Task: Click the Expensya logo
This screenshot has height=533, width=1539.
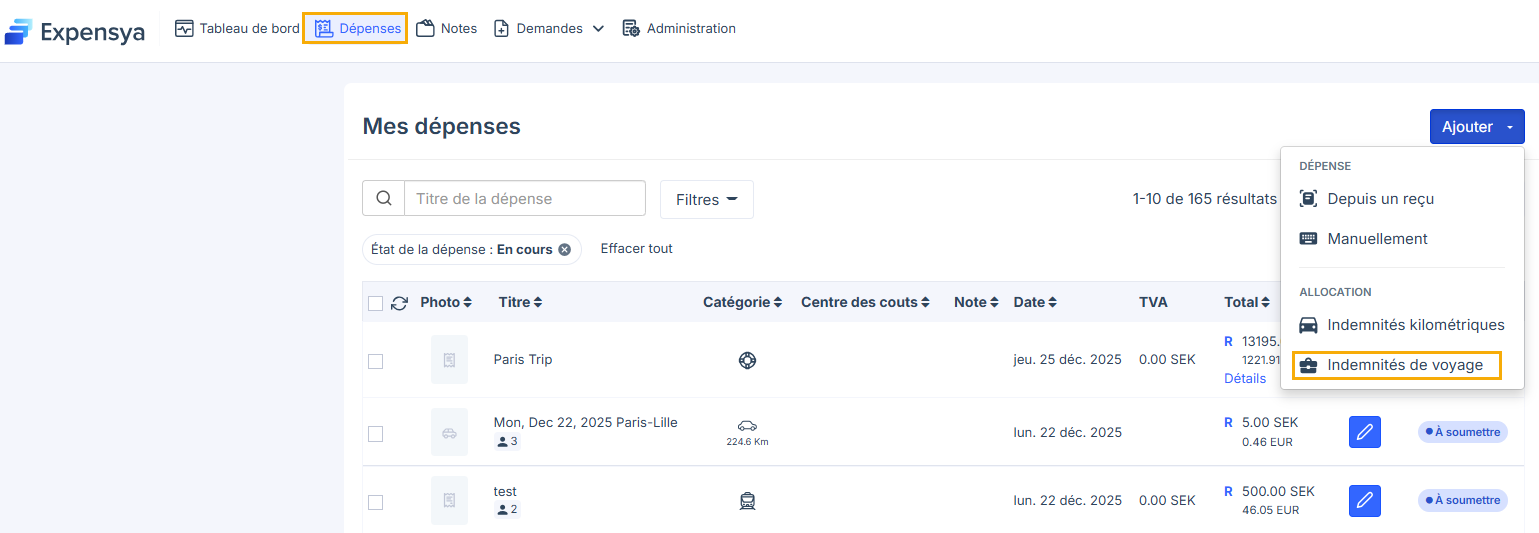Action: pyautogui.click(x=75, y=31)
